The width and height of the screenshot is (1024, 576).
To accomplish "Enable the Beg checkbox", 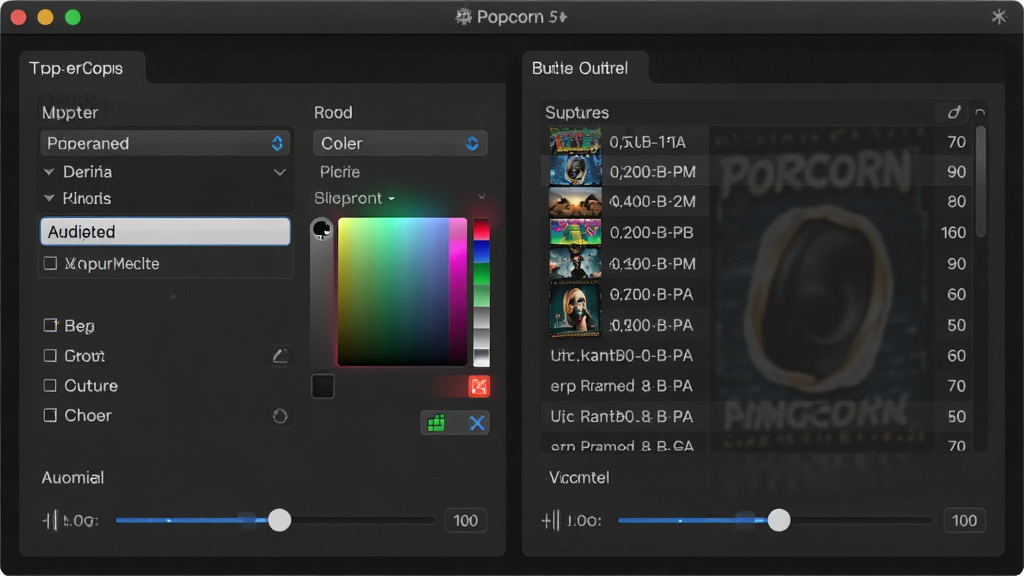I will point(50,325).
